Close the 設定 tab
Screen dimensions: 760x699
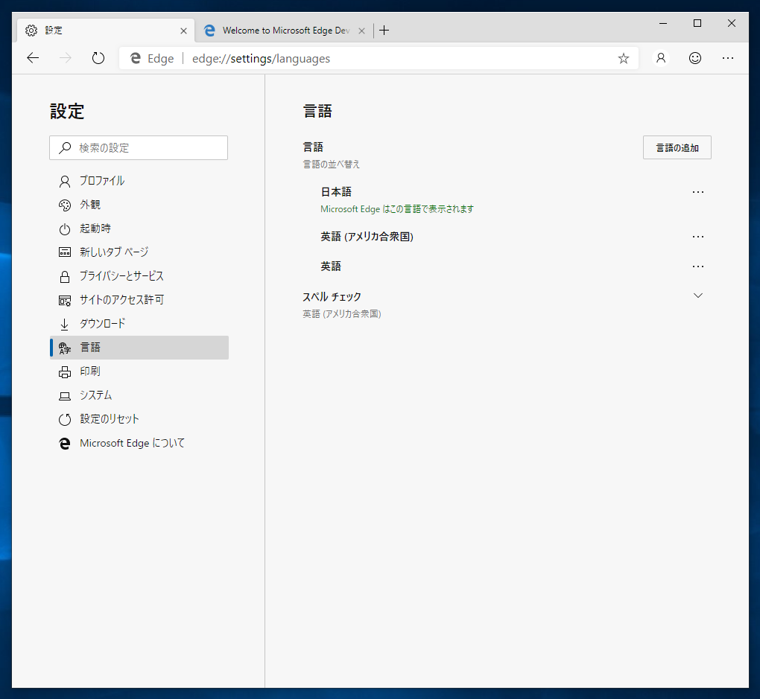pos(184,31)
